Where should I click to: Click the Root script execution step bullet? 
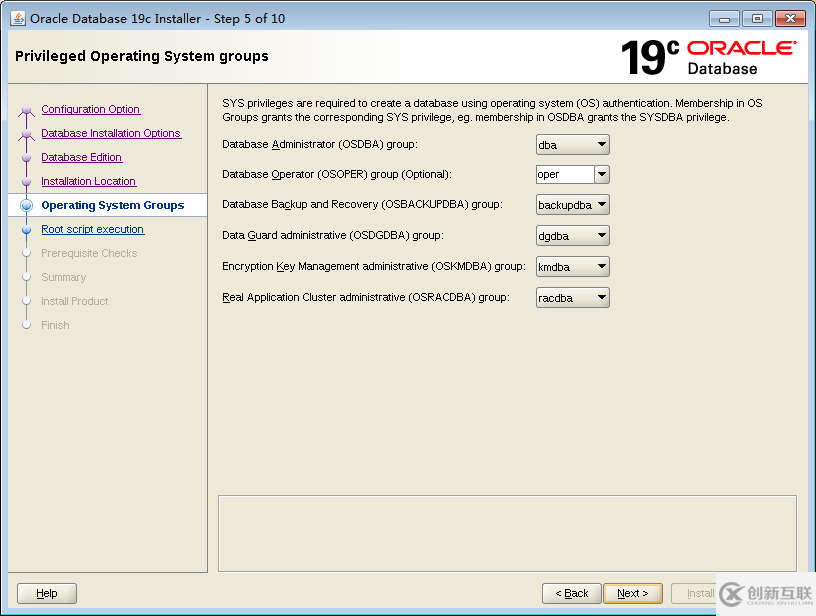pyautogui.click(x=27, y=229)
